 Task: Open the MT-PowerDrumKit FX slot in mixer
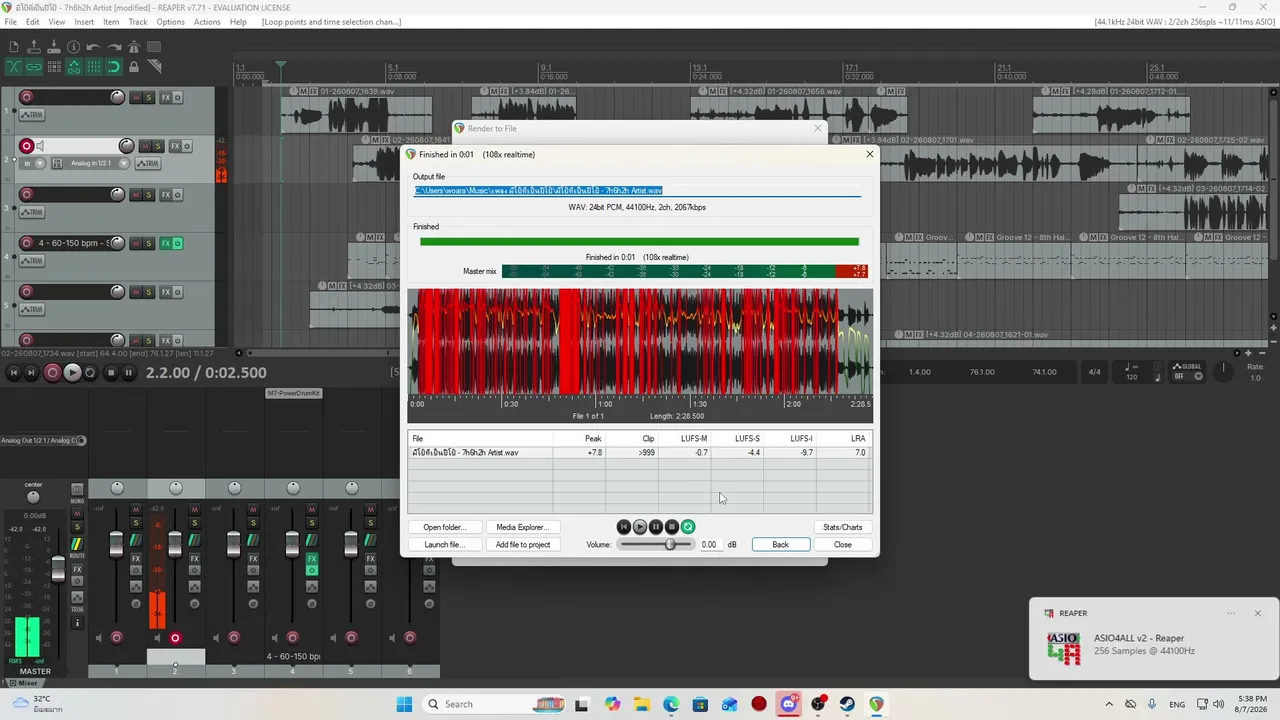tap(294, 393)
